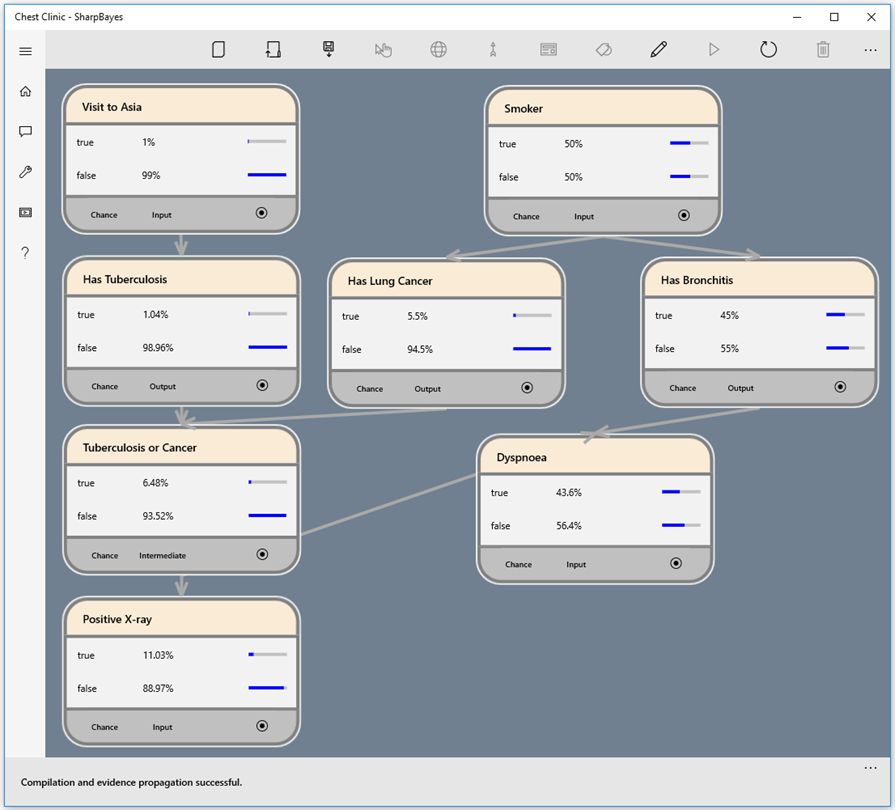This screenshot has height=810, width=895.
Task: Click the eraser toolbar icon
Action: click(604, 50)
